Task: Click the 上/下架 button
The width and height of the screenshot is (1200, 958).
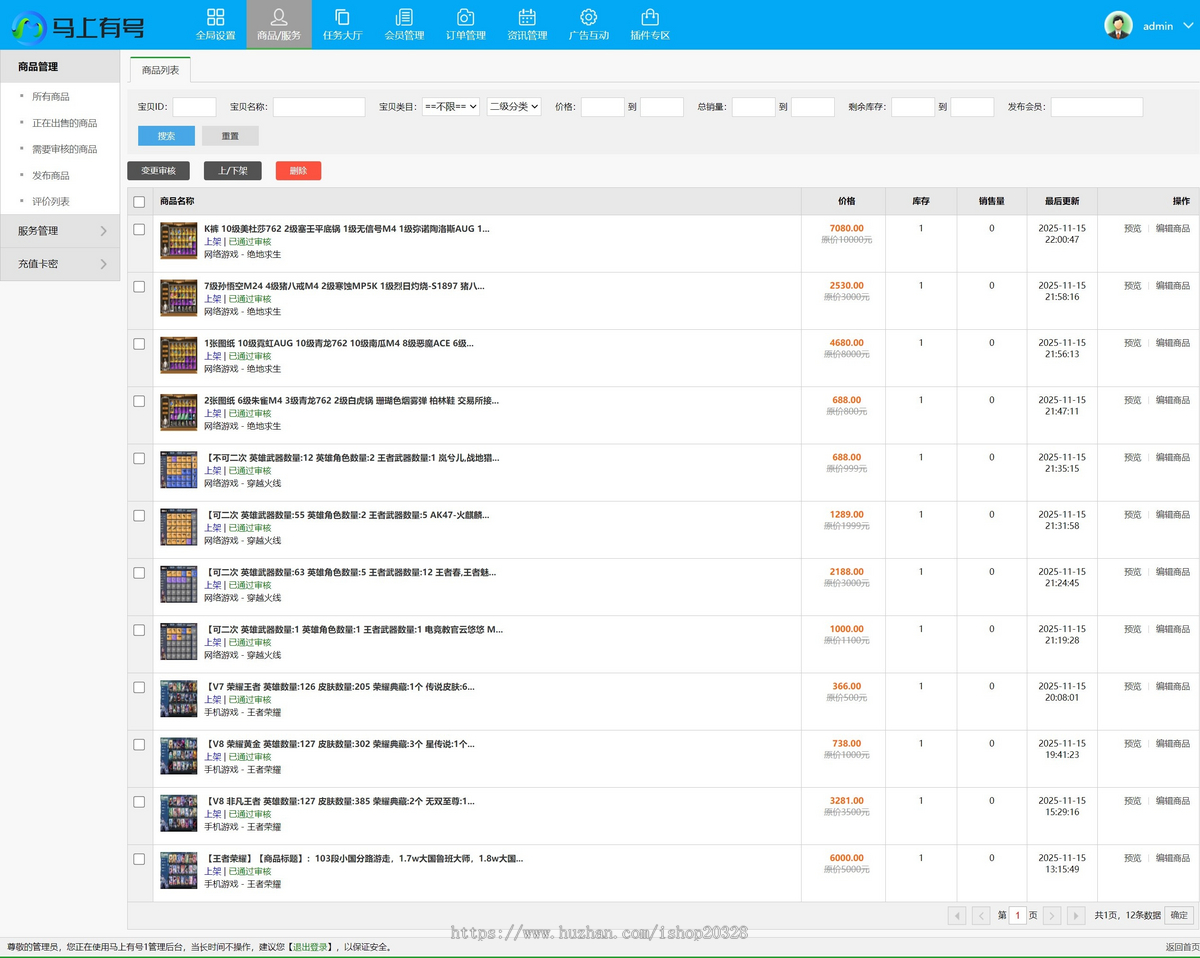Action: pyautogui.click(x=233, y=171)
